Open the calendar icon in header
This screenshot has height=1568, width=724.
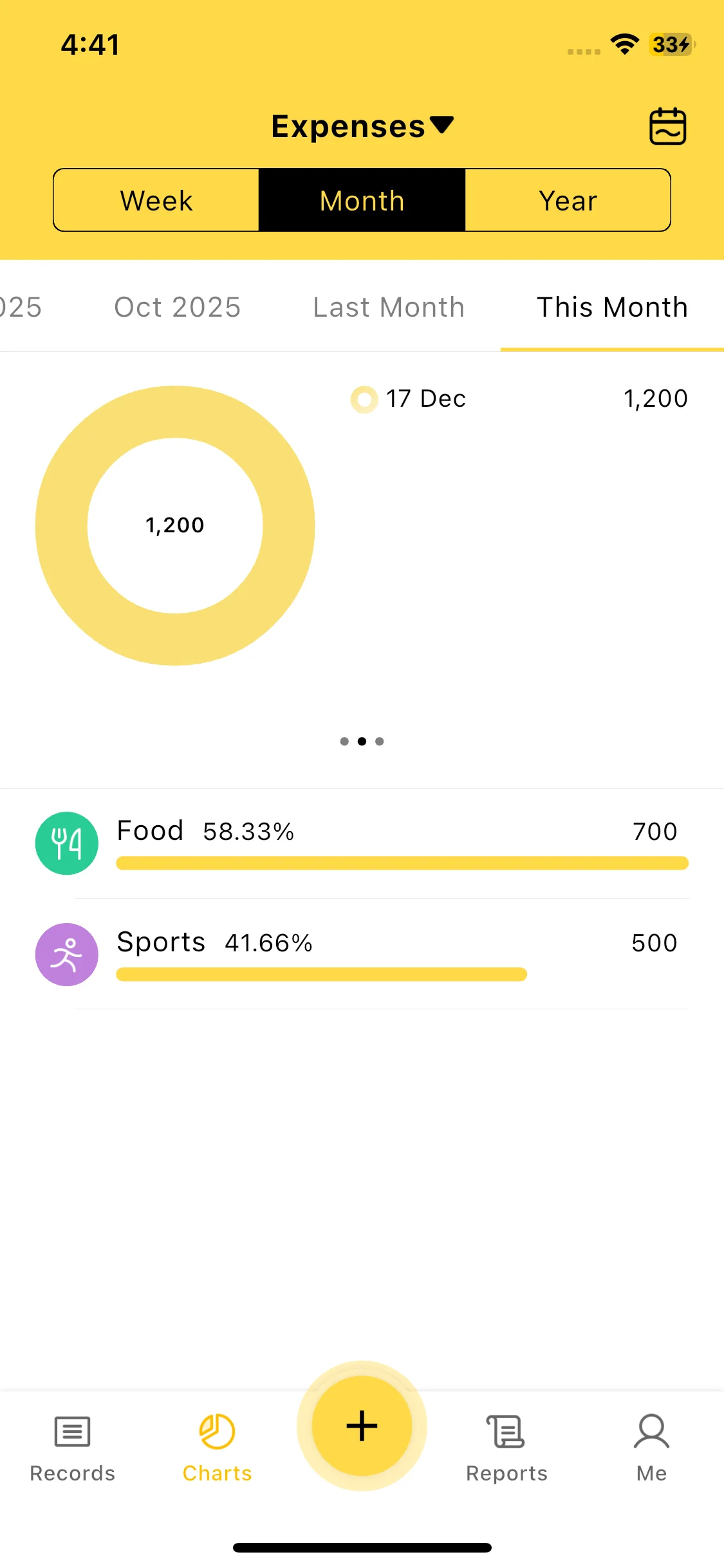tap(667, 126)
